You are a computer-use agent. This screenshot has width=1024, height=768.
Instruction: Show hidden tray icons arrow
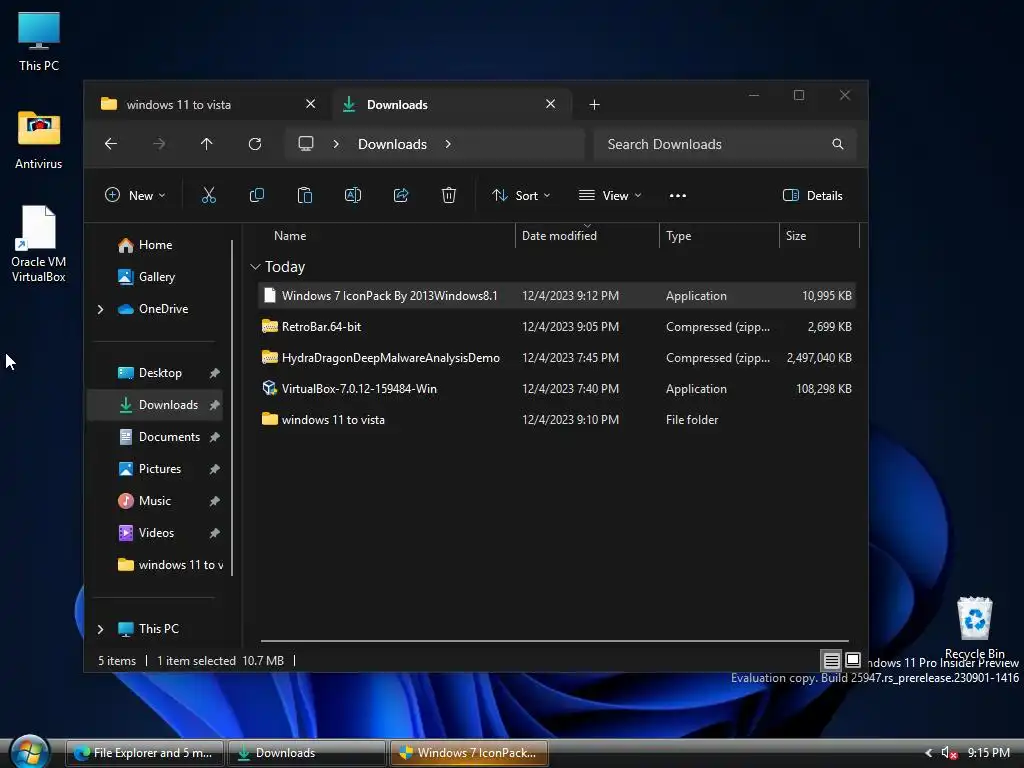click(x=929, y=753)
